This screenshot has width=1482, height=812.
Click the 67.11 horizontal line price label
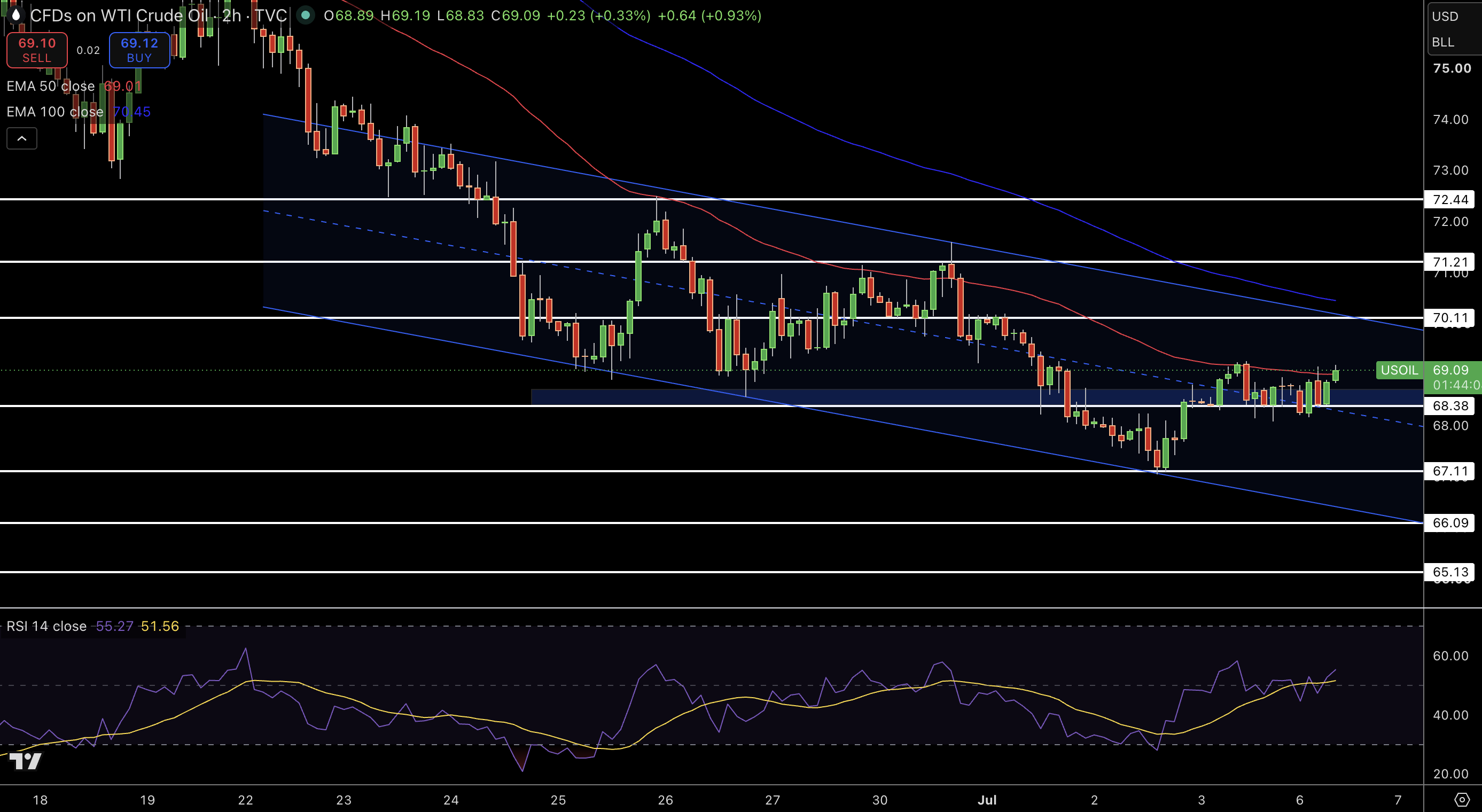tap(1450, 472)
